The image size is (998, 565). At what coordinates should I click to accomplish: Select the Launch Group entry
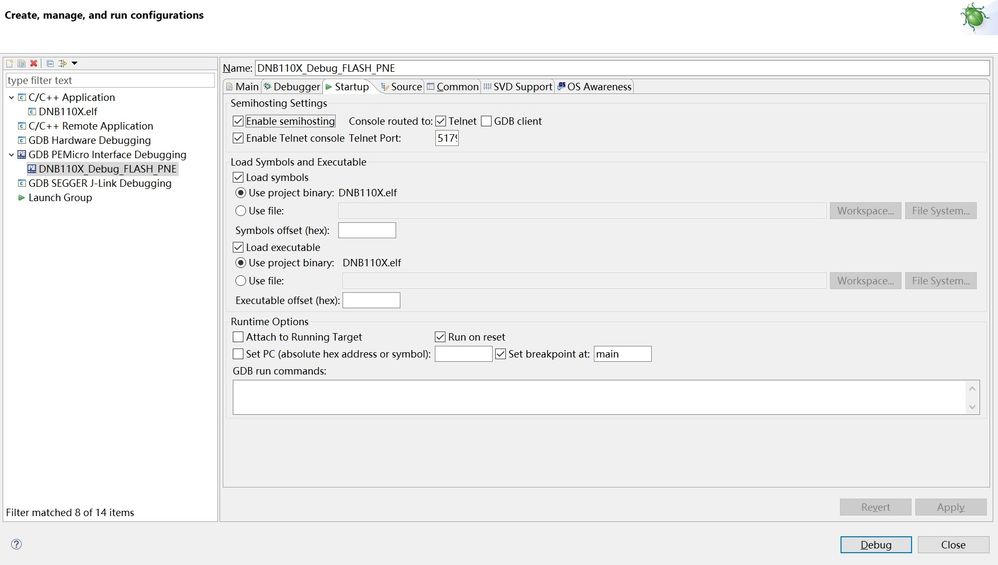(60, 198)
